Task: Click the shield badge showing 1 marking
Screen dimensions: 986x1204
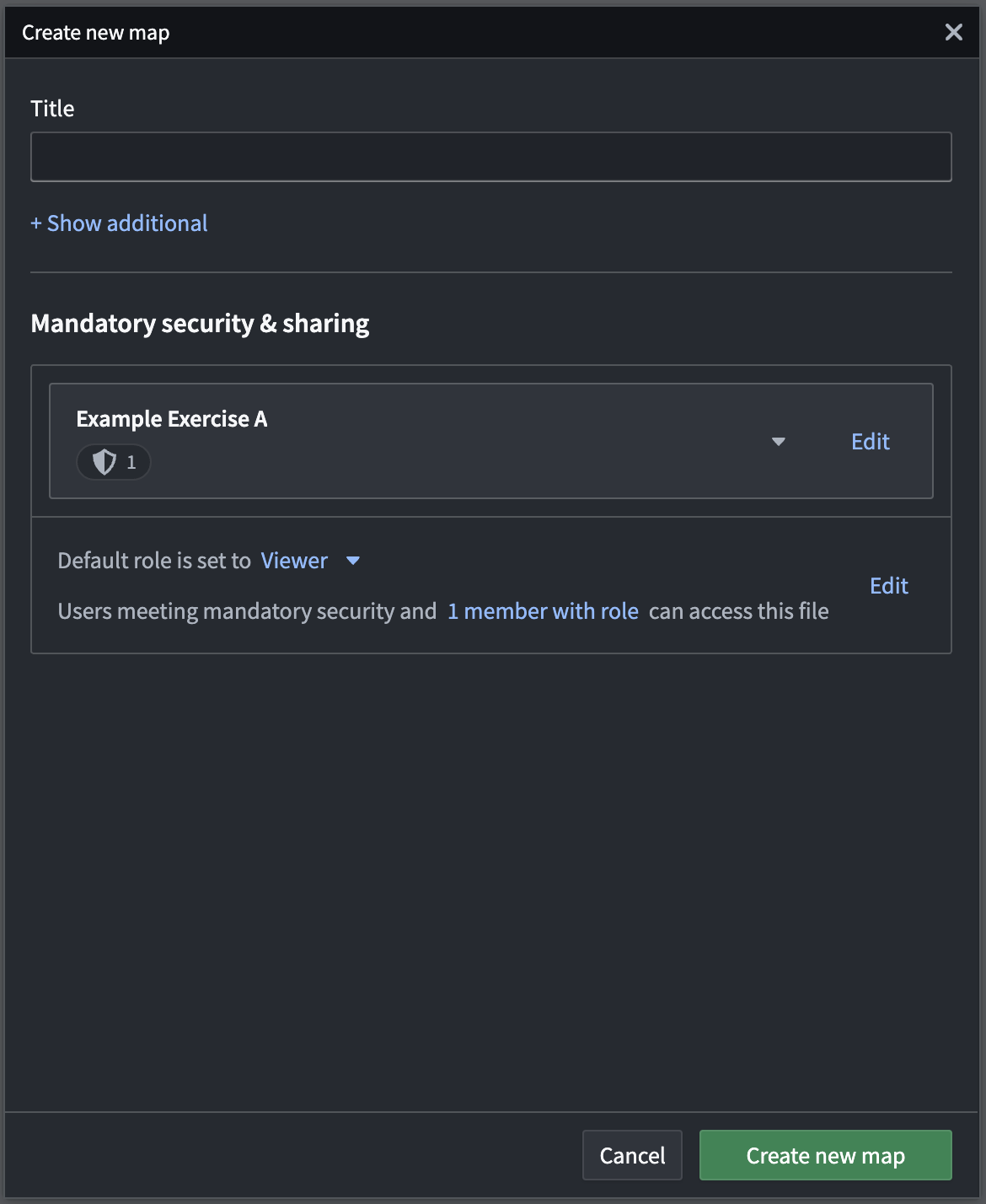Action: (113, 462)
